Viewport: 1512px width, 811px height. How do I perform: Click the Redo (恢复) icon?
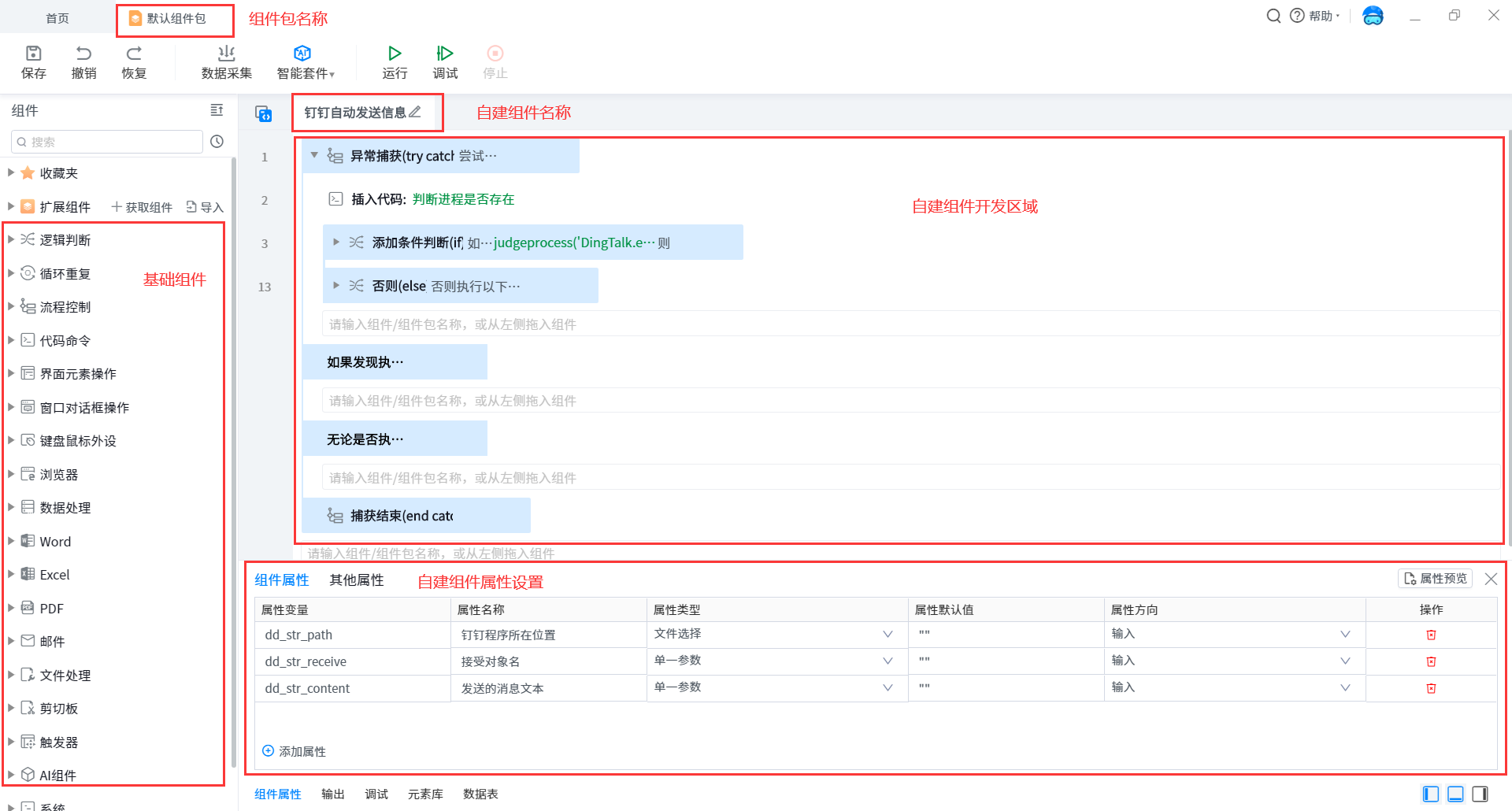point(134,54)
